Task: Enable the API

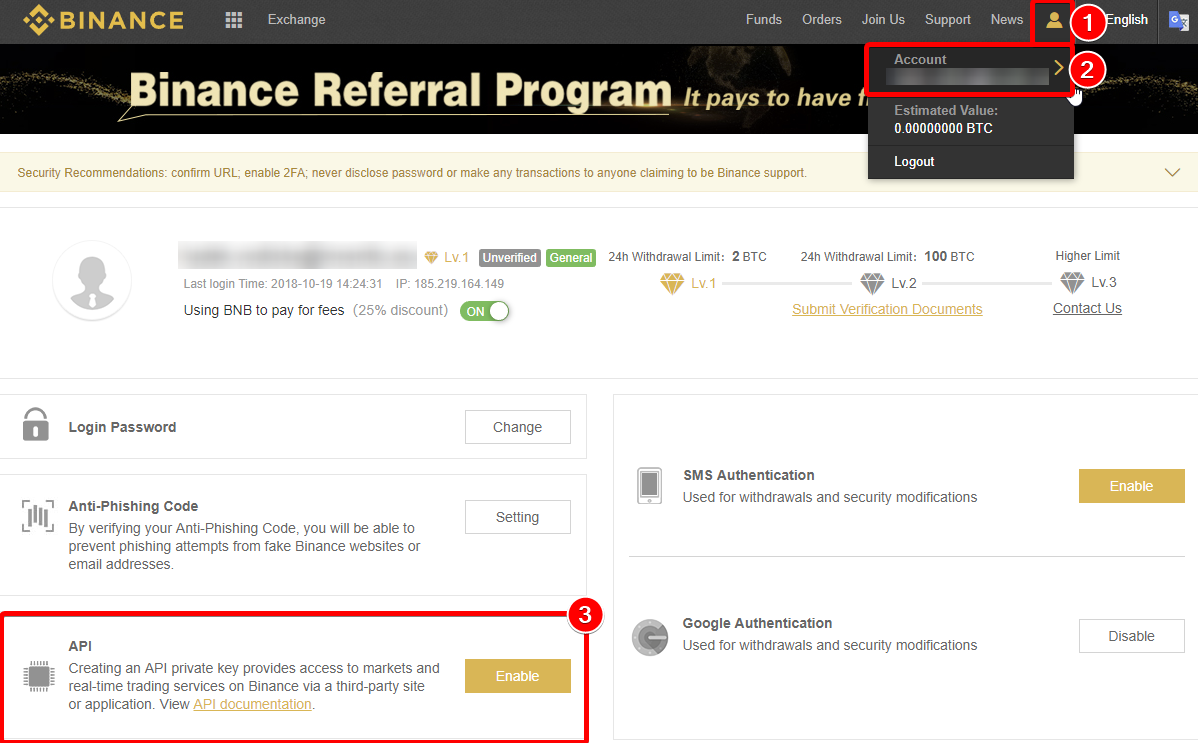Action: tap(518, 676)
